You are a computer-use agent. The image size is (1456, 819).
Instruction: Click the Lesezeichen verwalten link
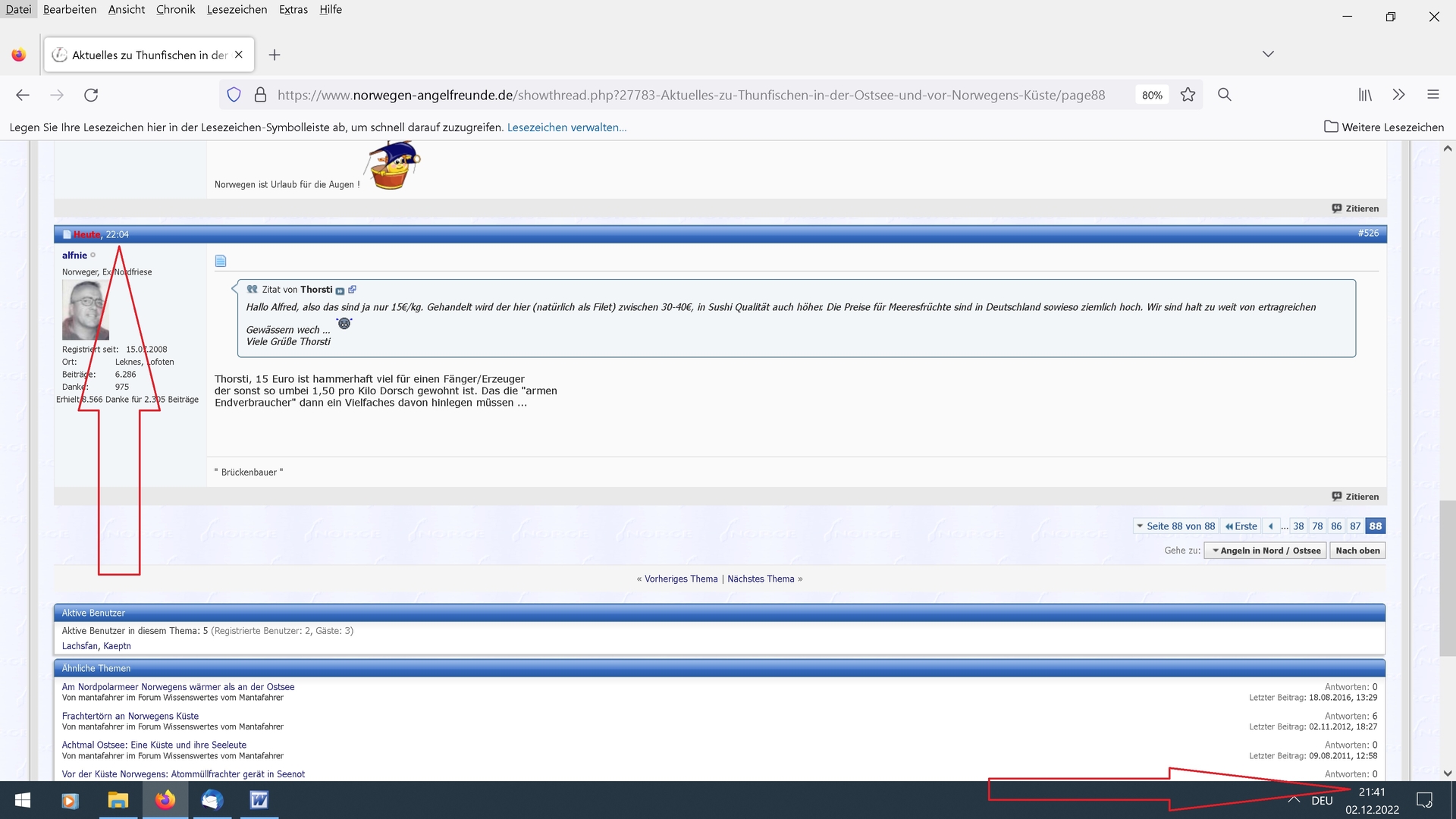566,127
